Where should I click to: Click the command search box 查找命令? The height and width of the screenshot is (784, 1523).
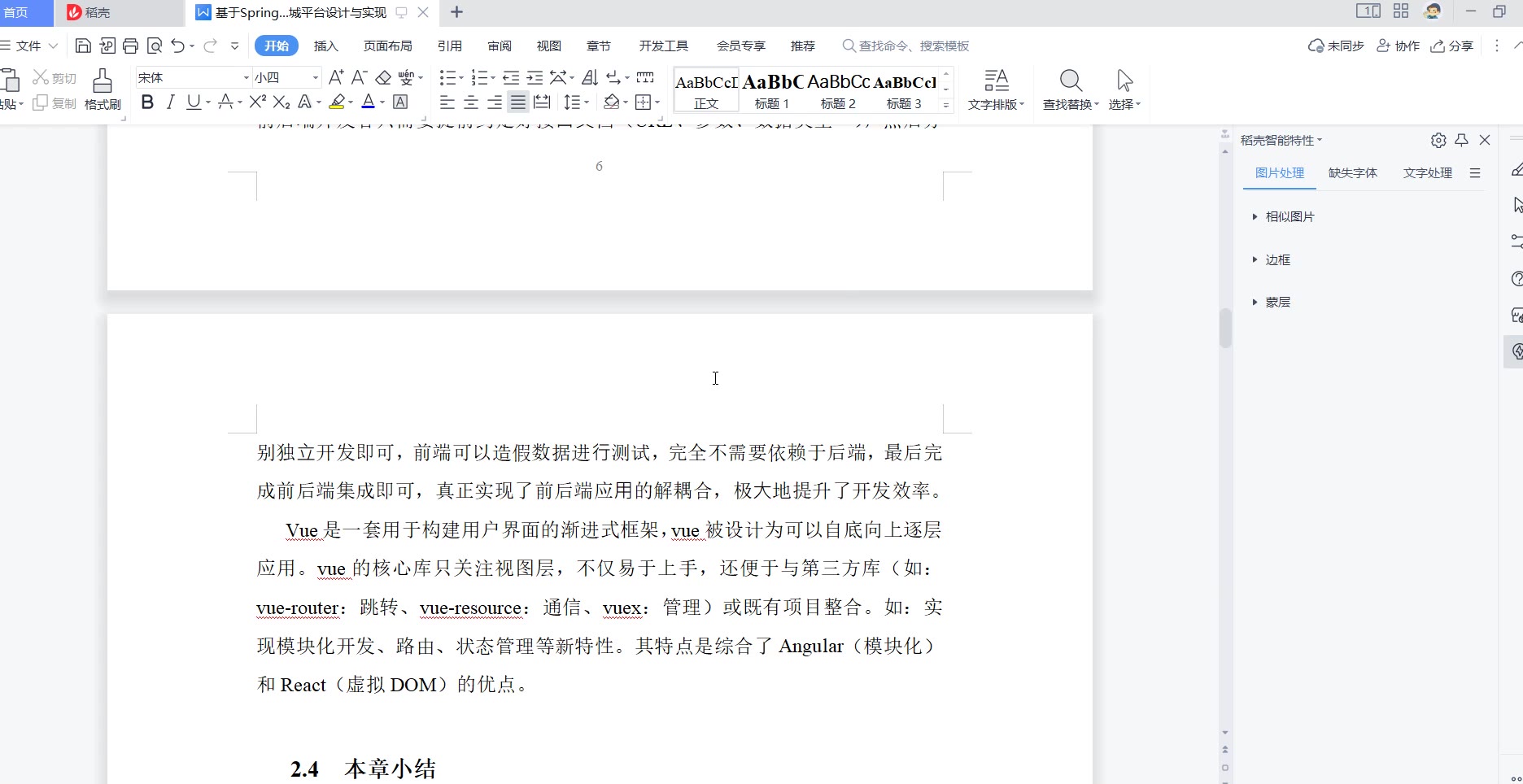click(906, 46)
